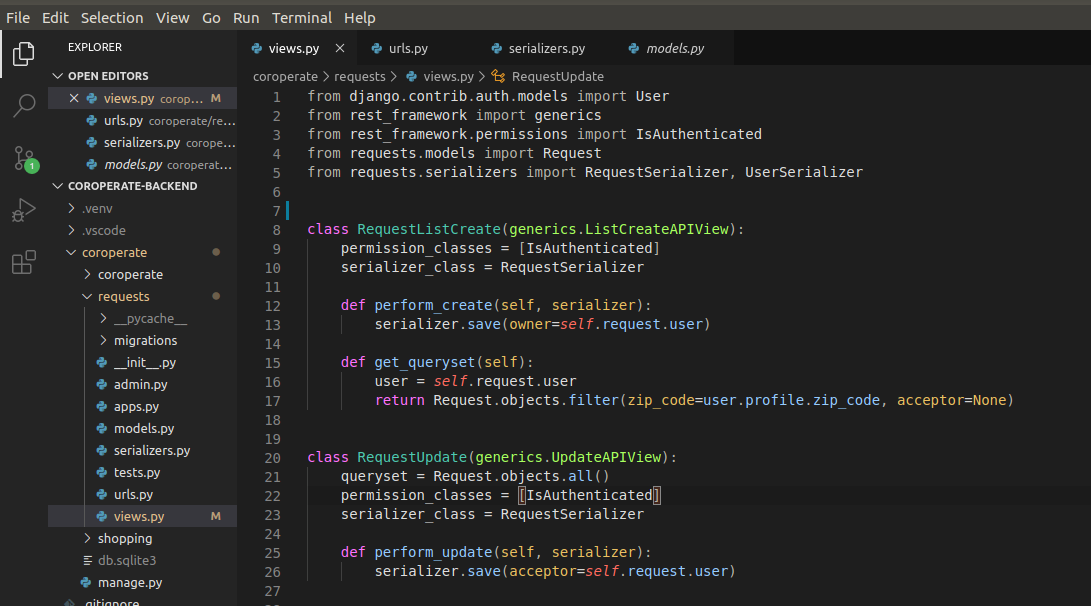Click Python icon on serializers.py tab
1091x606 pixels.
click(496, 48)
